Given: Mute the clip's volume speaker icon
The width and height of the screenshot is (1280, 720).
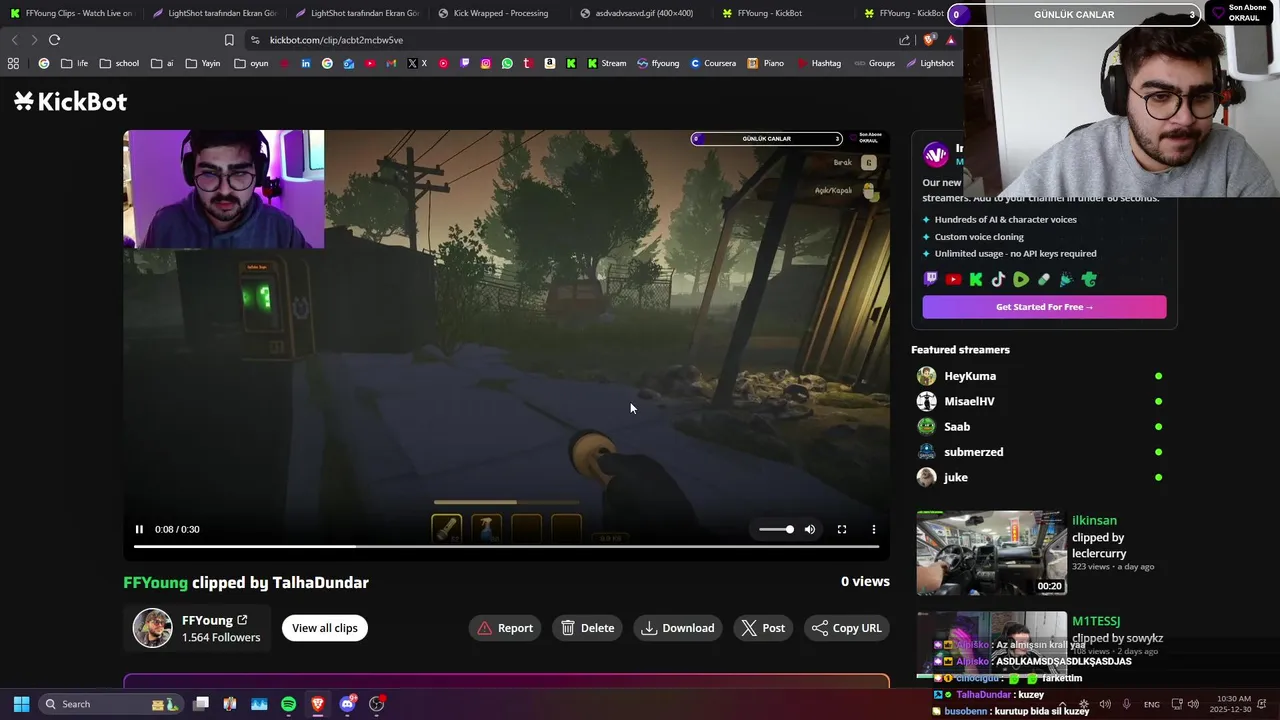Looking at the screenshot, I should [x=810, y=529].
